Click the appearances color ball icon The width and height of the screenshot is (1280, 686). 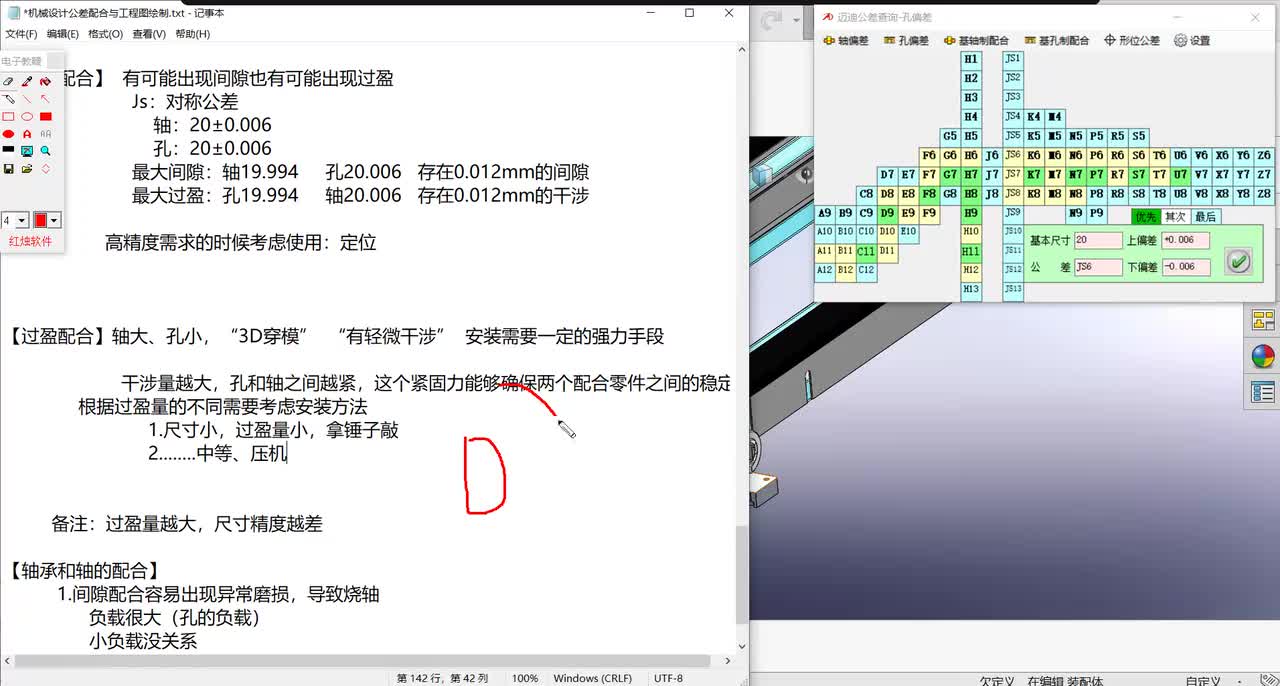click(1263, 357)
